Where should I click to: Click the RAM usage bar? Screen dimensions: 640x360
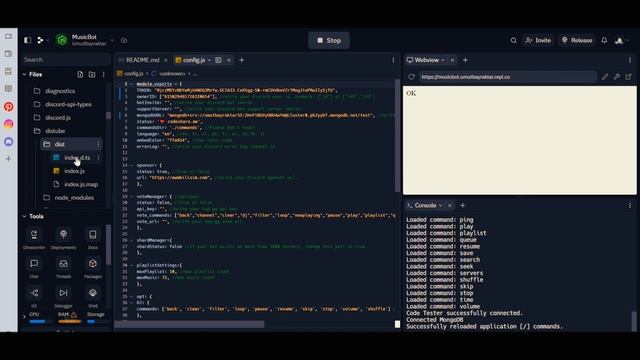pos(69,322)
